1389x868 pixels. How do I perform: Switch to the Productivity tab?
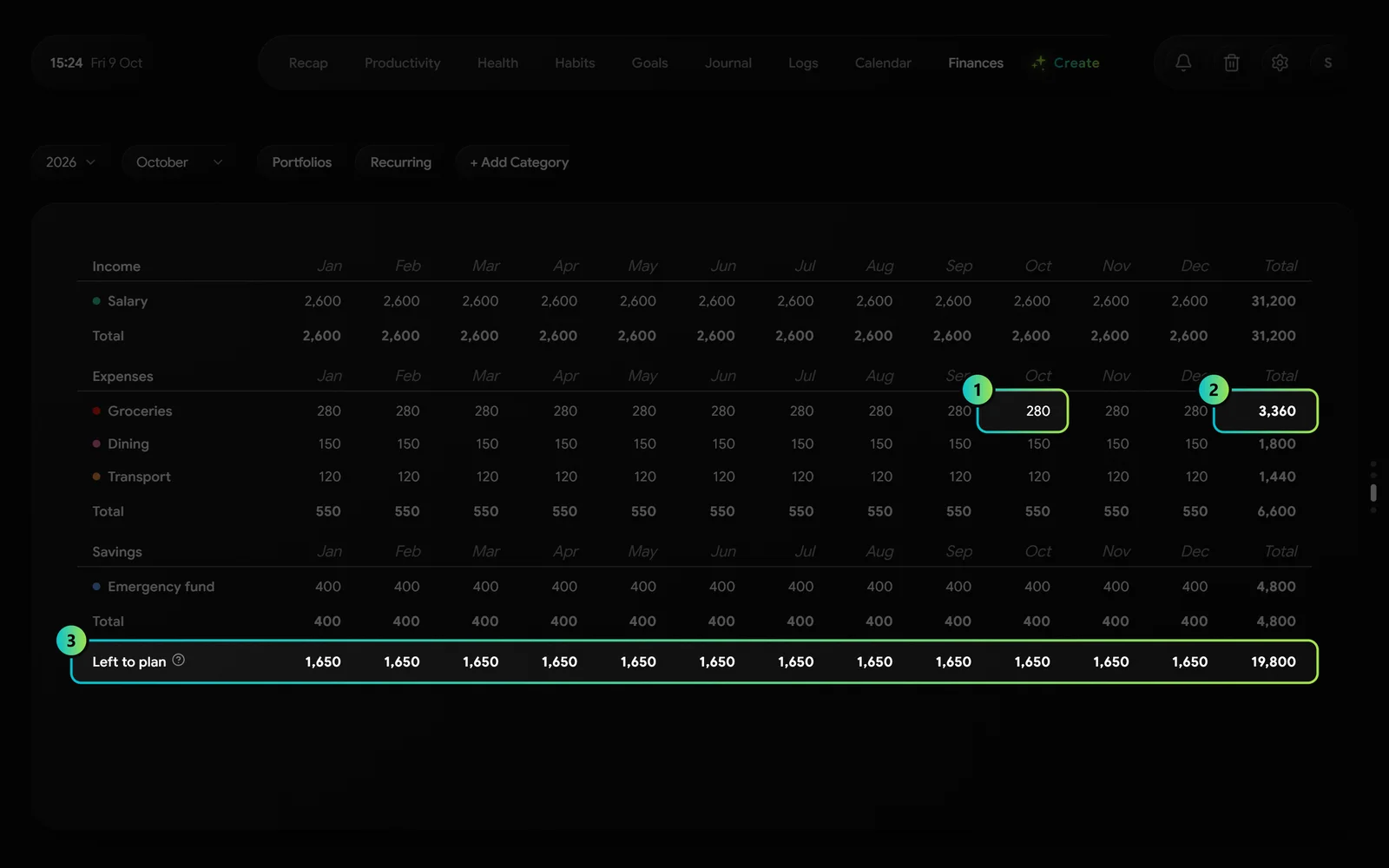[403, 62]
